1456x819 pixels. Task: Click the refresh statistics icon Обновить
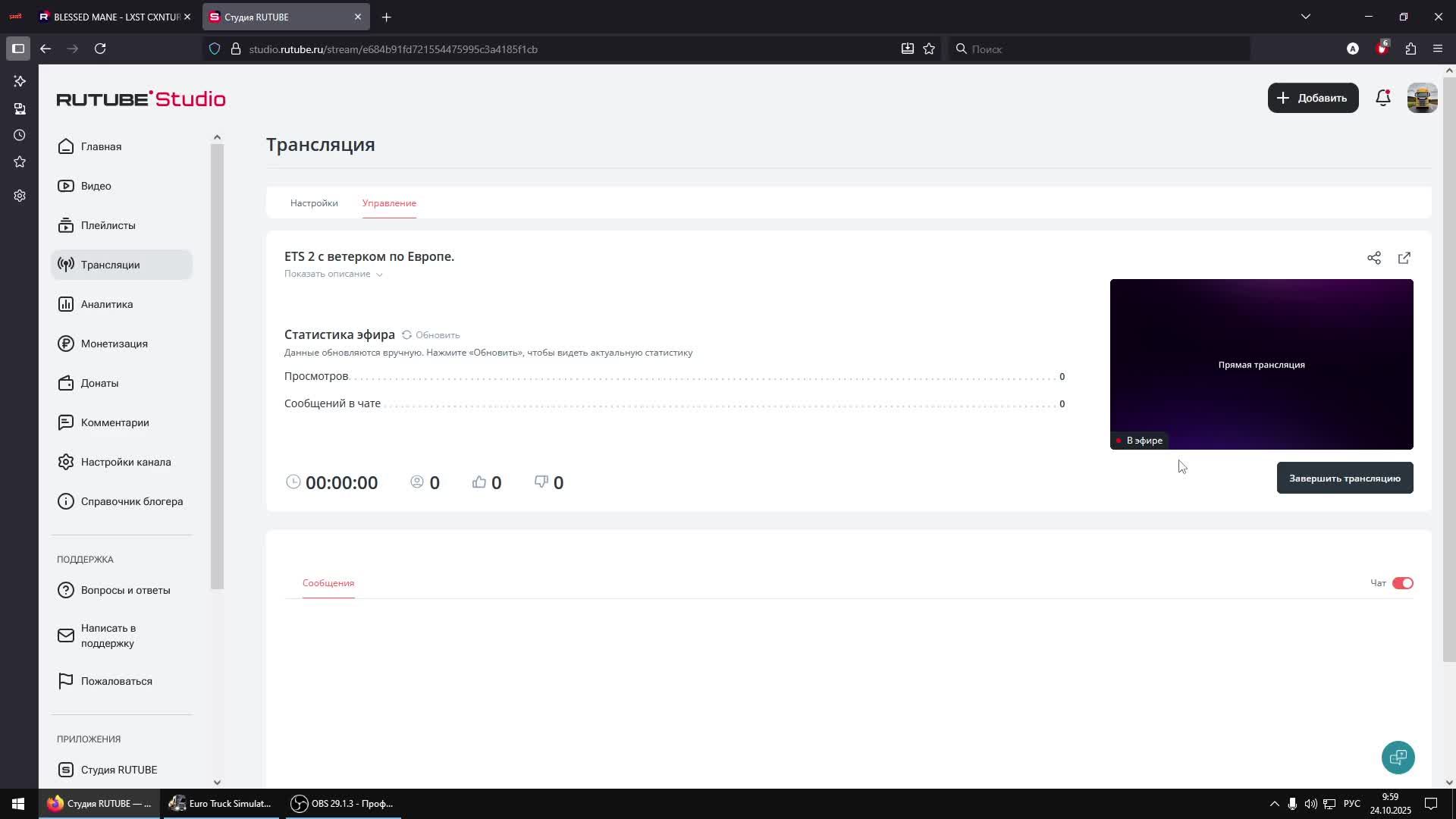tap(407, 334)
